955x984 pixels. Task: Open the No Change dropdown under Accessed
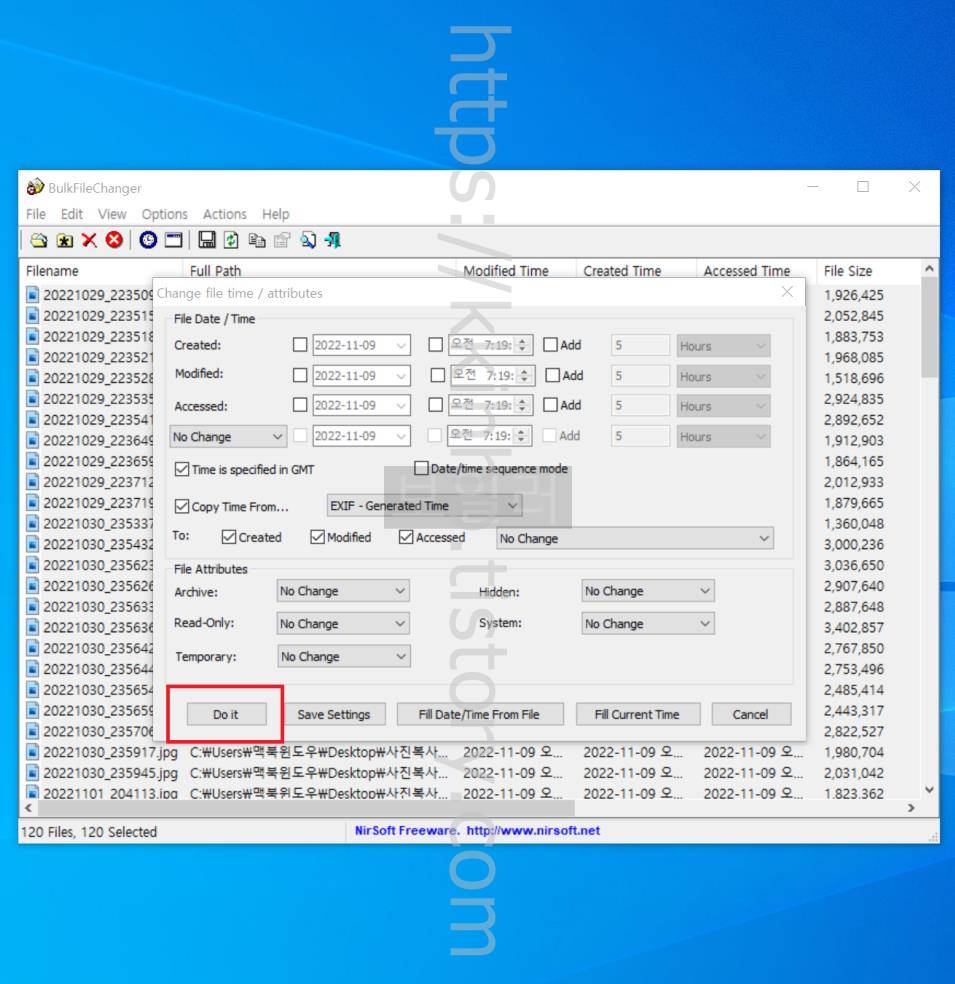tap(228, 437)
